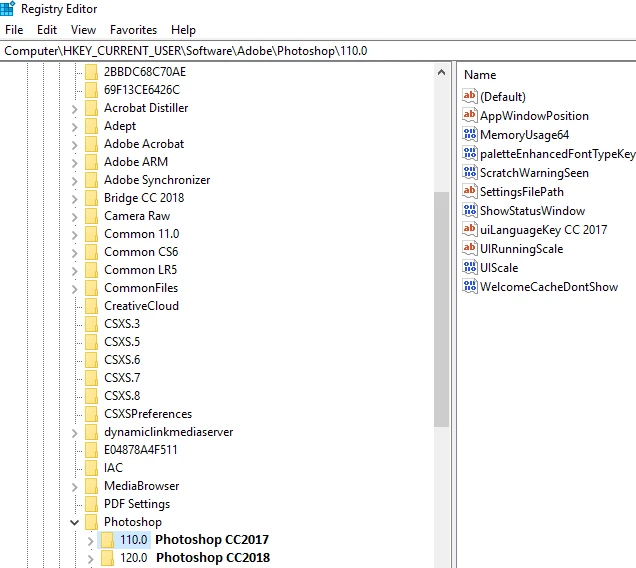This screenshot has width=636, height=568.
Task: Click the MemoryUsage64 binary value icon
Action: (470, 134)
